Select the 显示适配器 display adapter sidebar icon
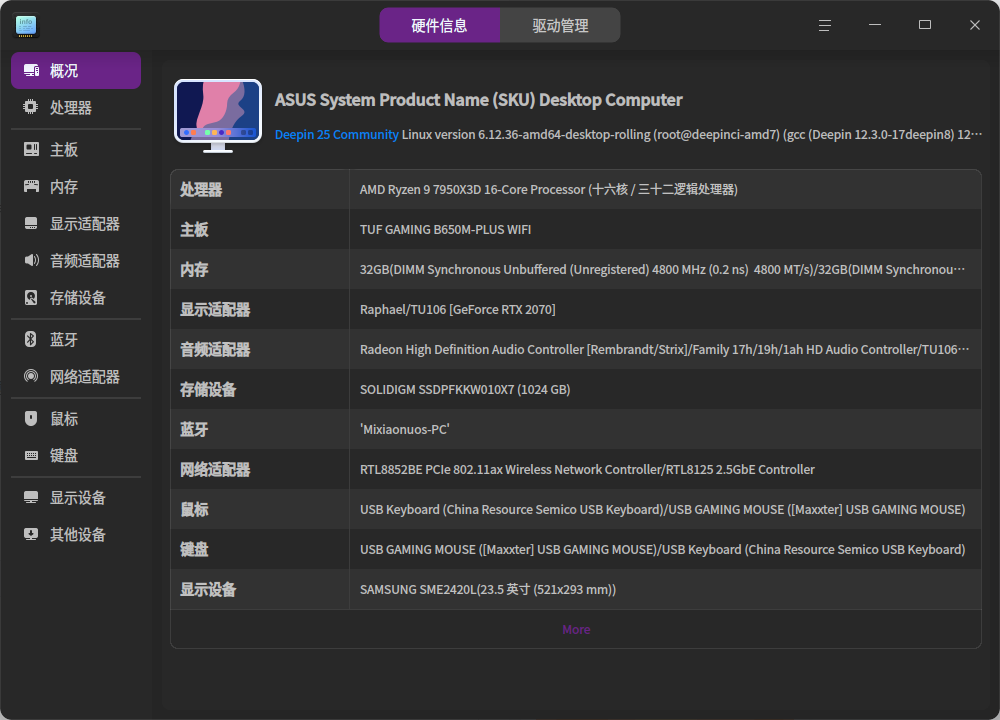The height and width of the screenshot is (720, 1000). click(x=31, y=223)
